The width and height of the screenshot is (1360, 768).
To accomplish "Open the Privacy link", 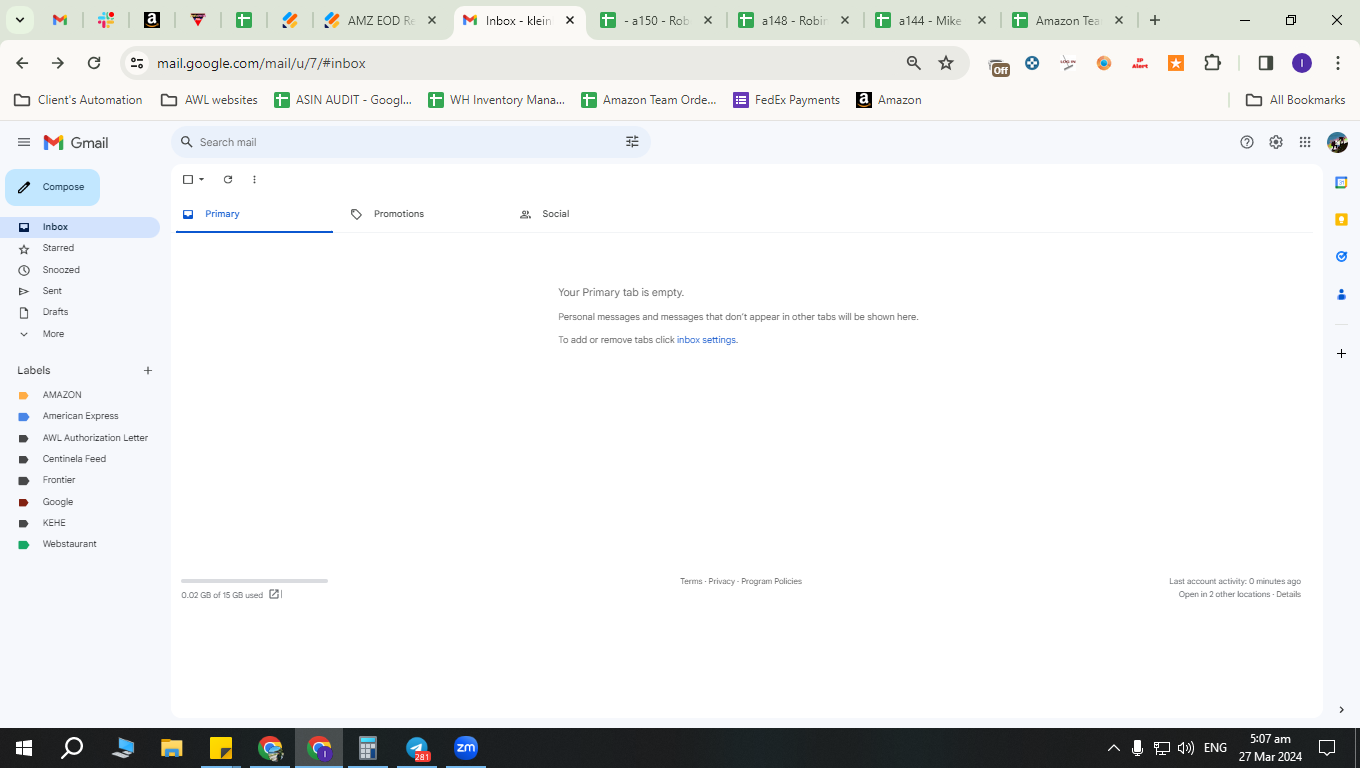I will (721, 581).
